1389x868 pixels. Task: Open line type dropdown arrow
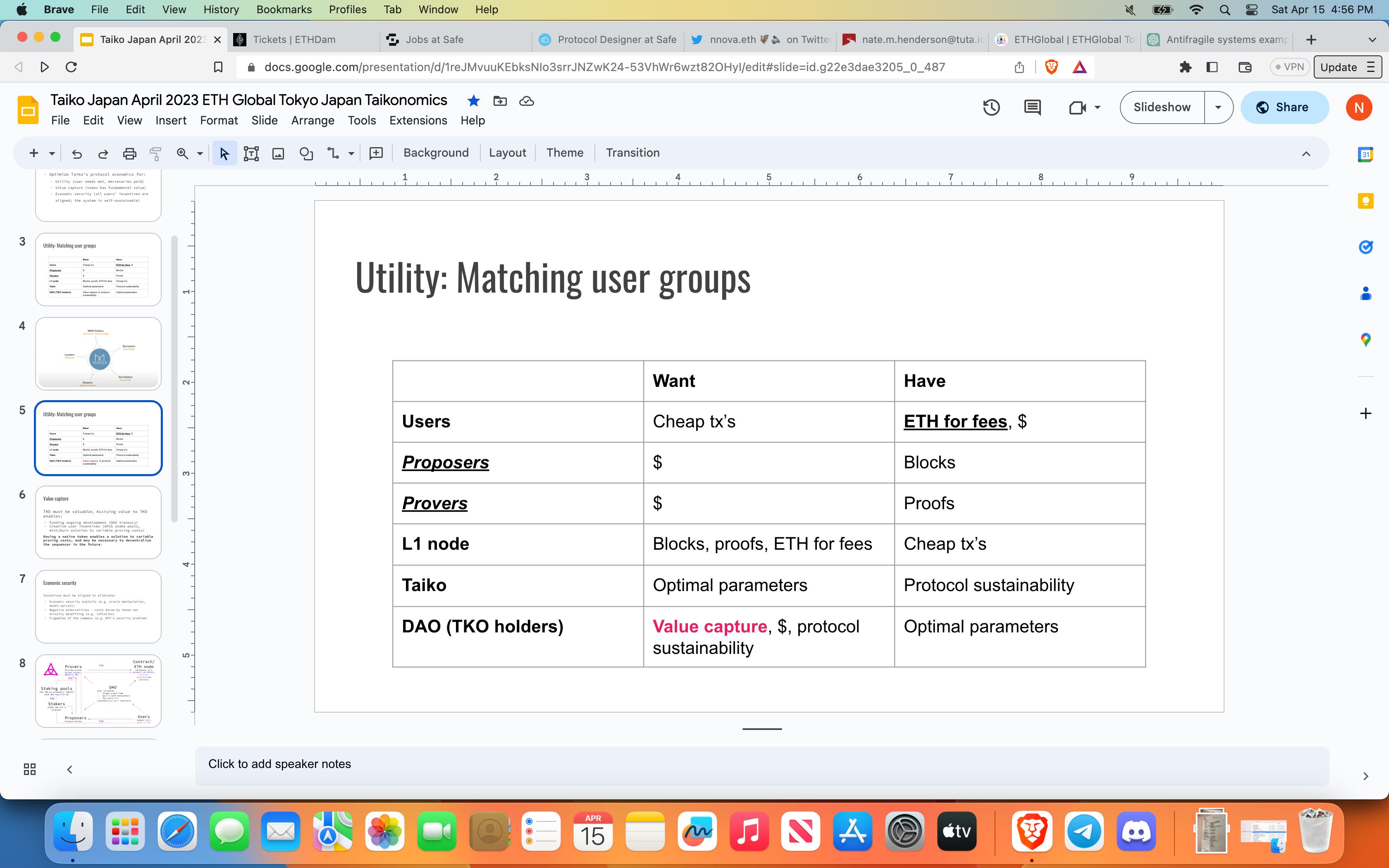coord(351,153)
